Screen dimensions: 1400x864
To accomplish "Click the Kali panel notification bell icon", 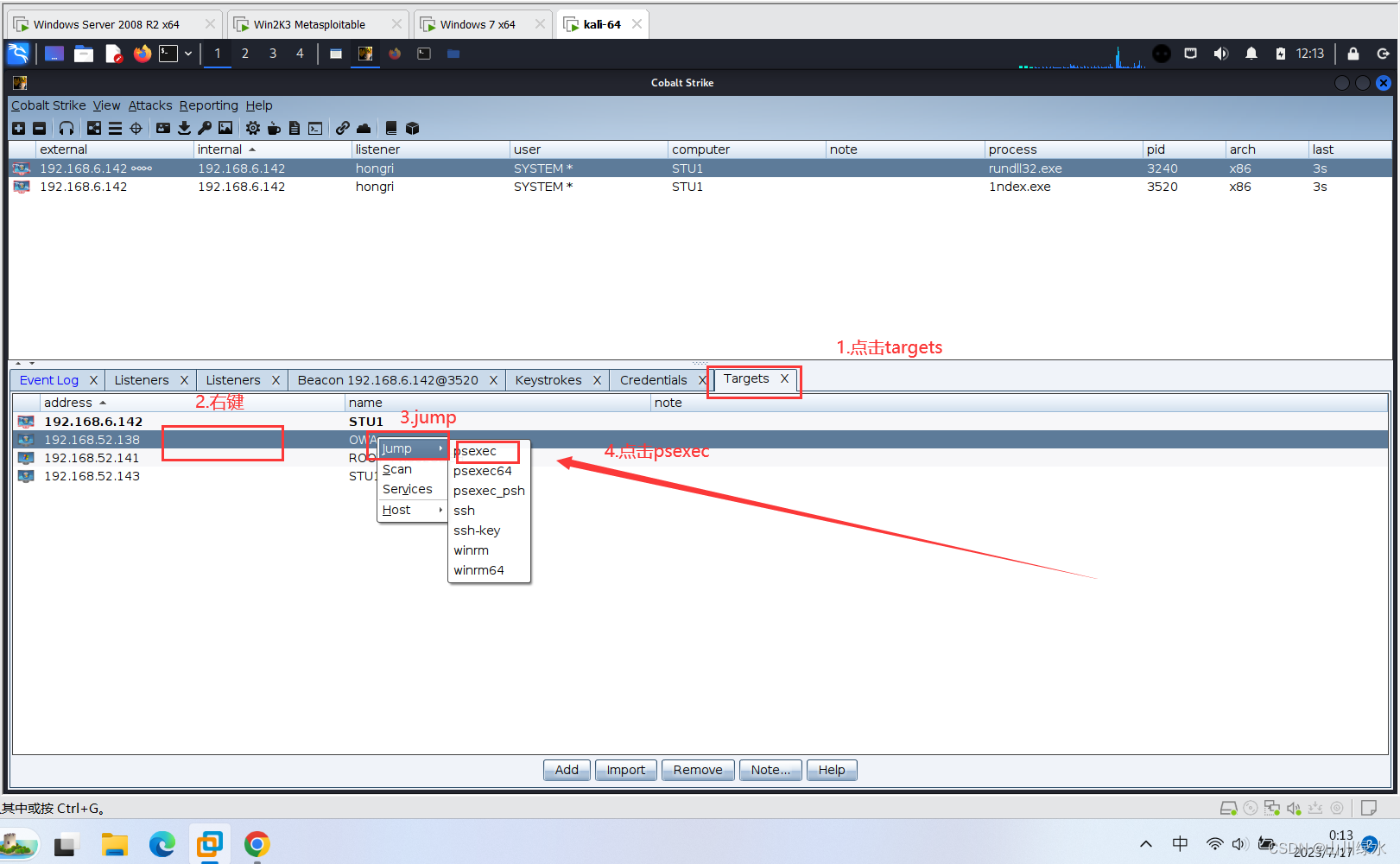I will tap(1251, 54).
